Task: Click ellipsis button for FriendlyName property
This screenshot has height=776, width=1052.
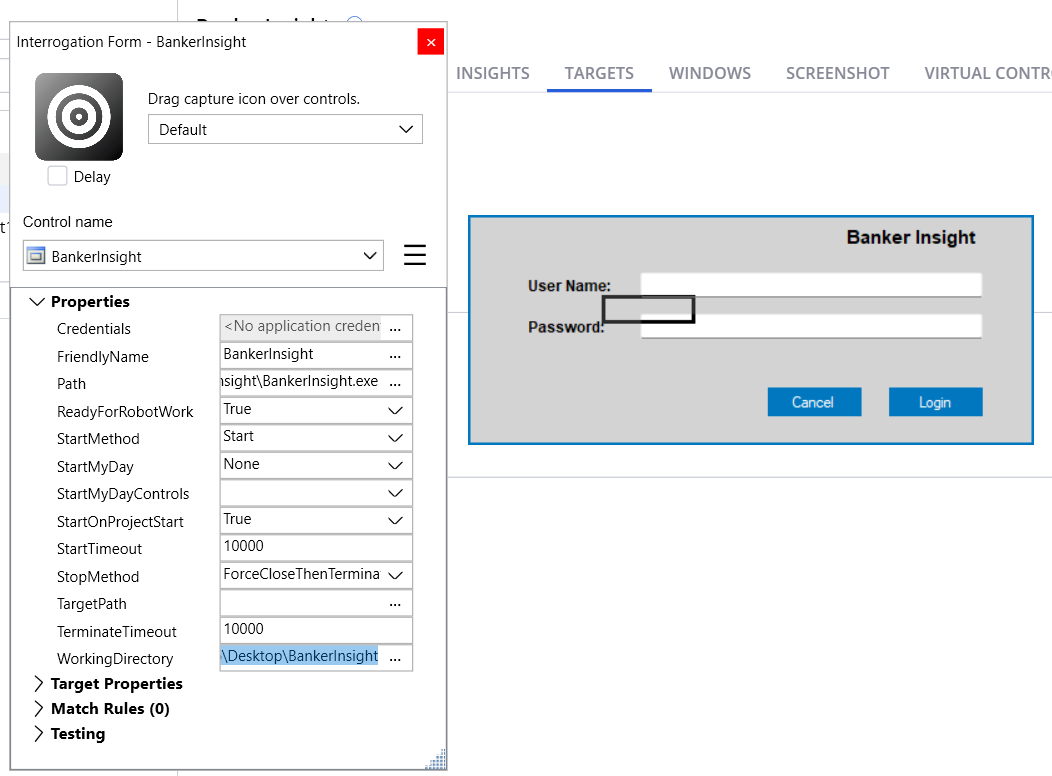Action: click(395, 356)
